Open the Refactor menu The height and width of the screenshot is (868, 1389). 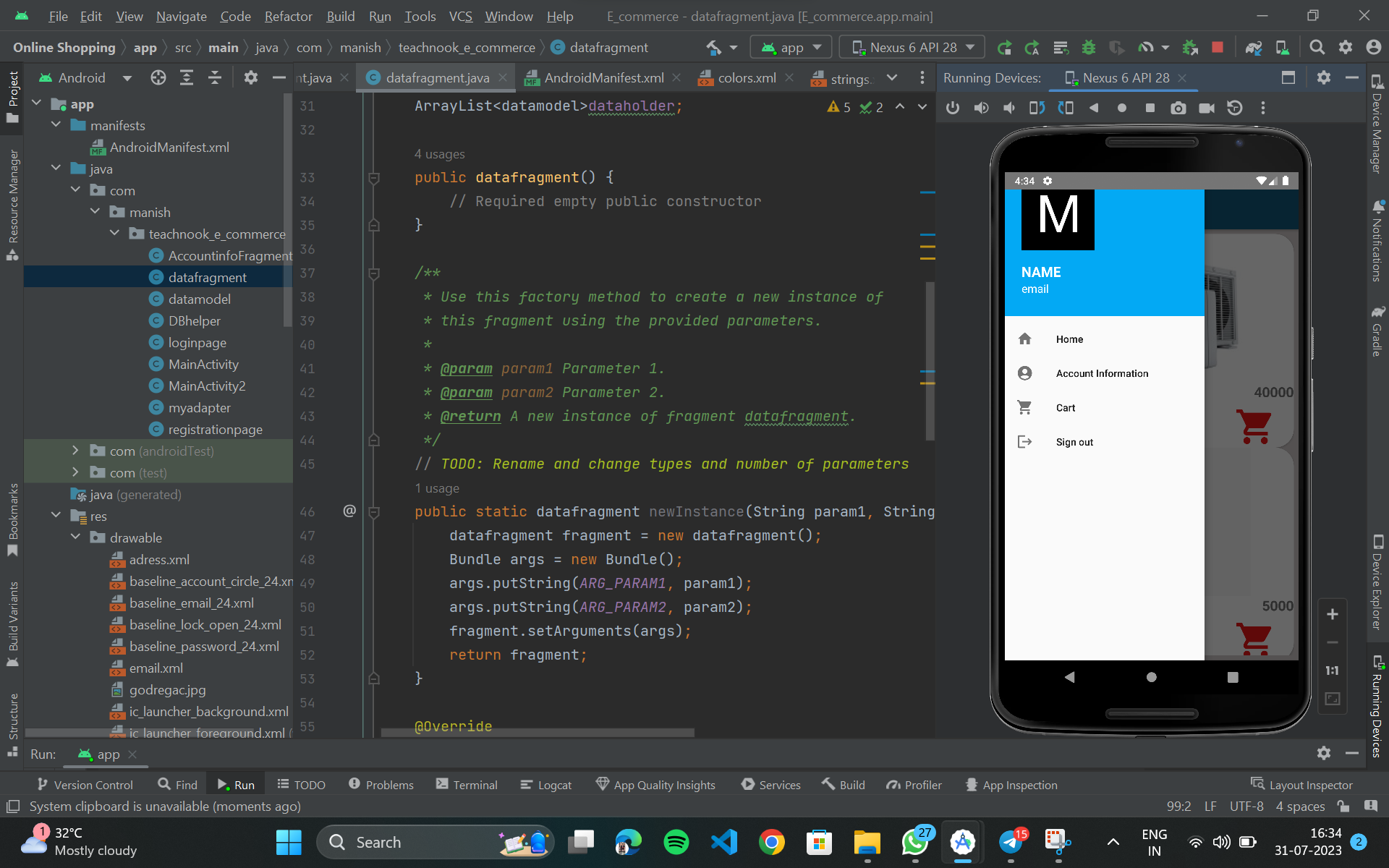288,16
